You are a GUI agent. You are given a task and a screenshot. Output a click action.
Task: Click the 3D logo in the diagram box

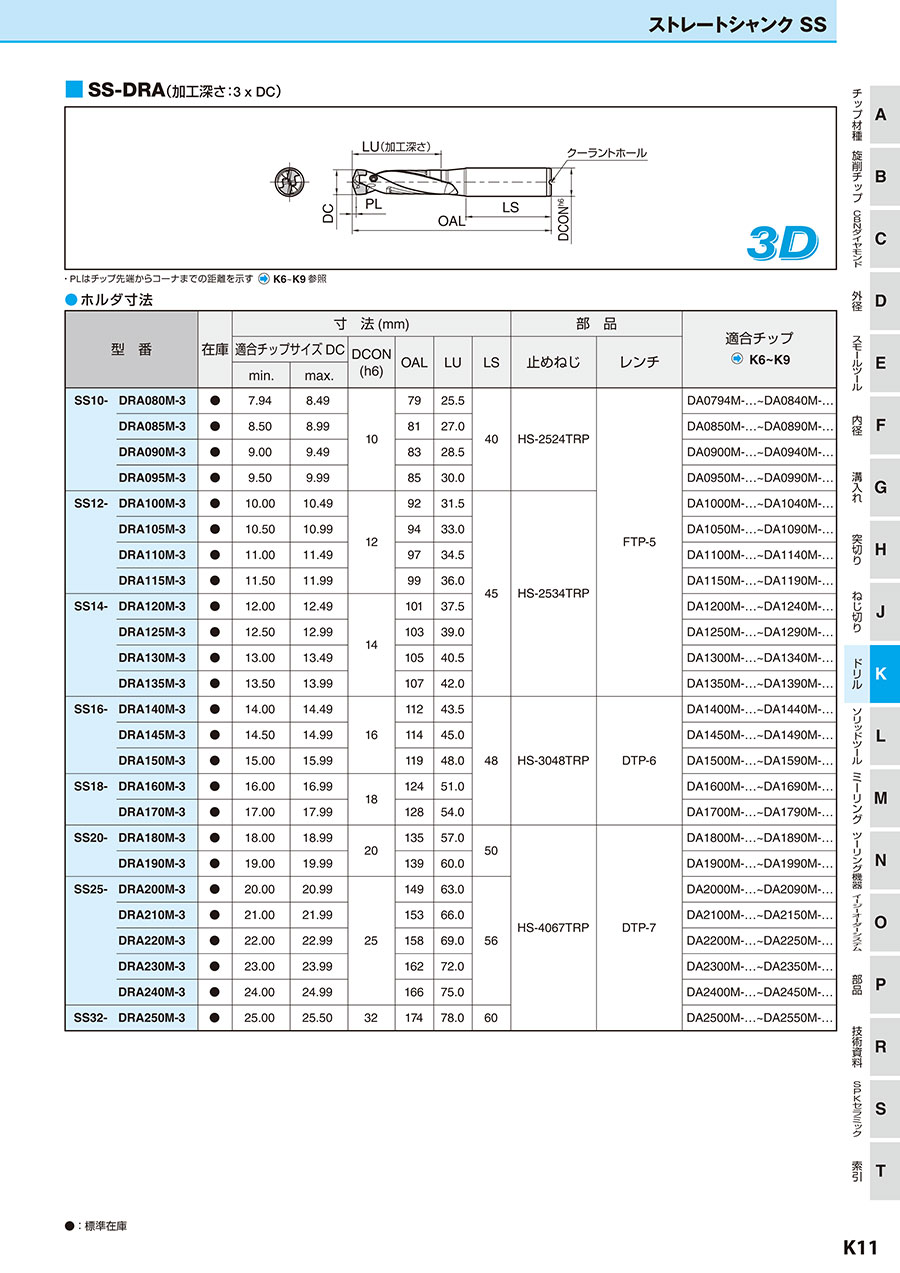click(x=781, y=240)
